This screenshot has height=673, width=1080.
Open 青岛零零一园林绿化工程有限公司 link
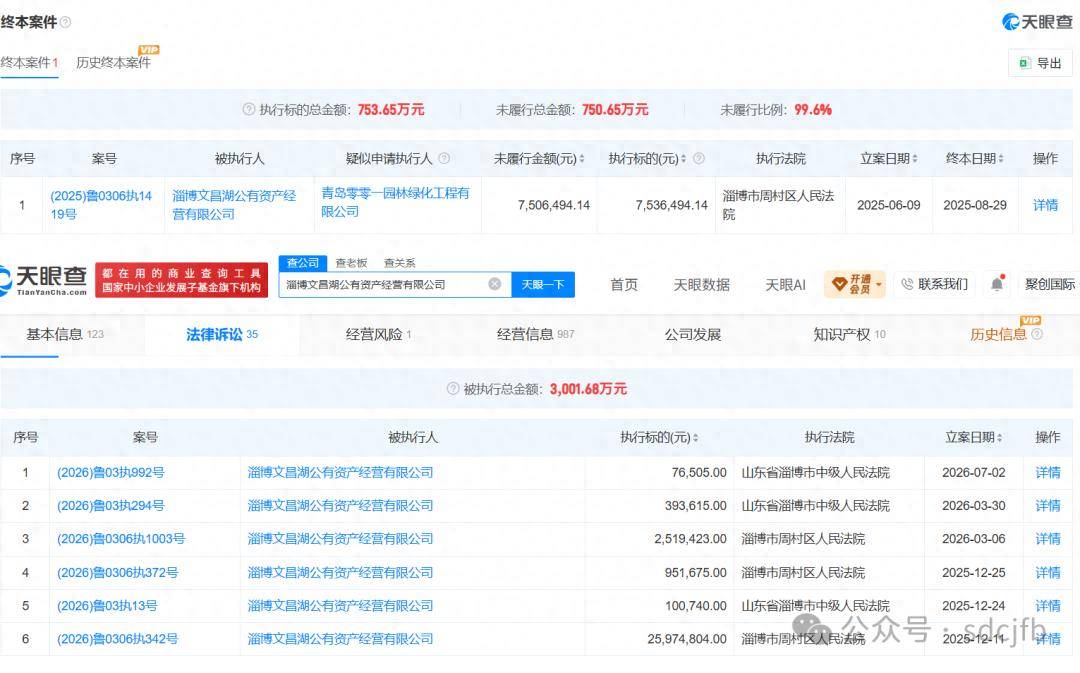[395, 202]
